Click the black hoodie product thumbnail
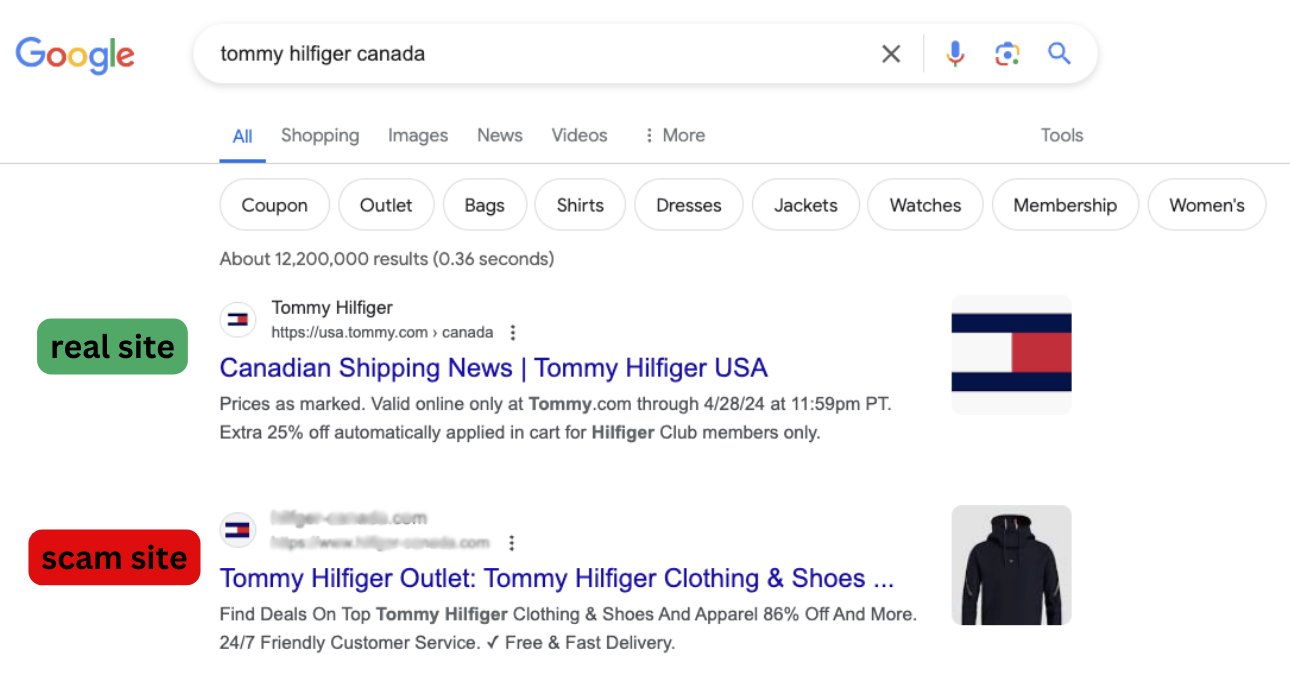The width and height of the screenshot is (1290, 685). pyautogui.click(x=1011, y=565)
